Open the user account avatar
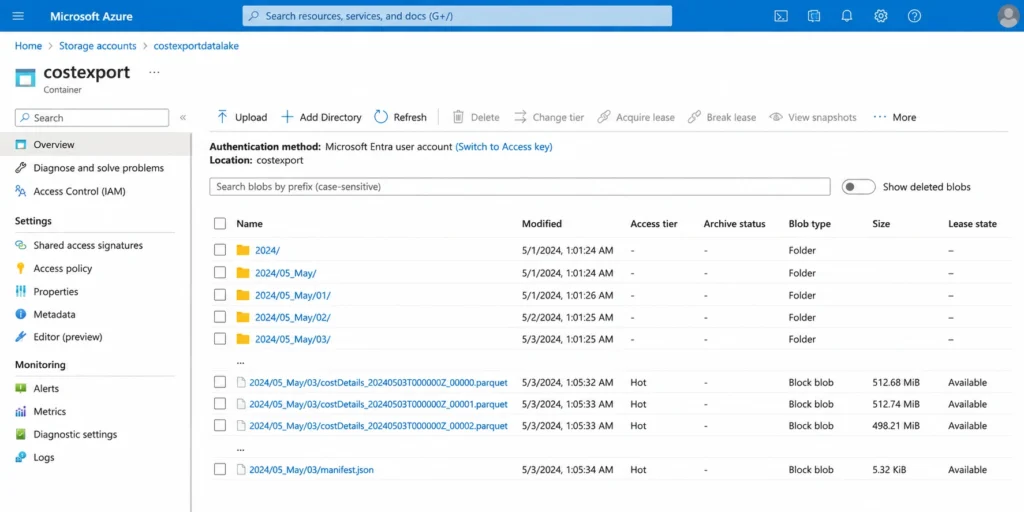 pos(1008,16)
